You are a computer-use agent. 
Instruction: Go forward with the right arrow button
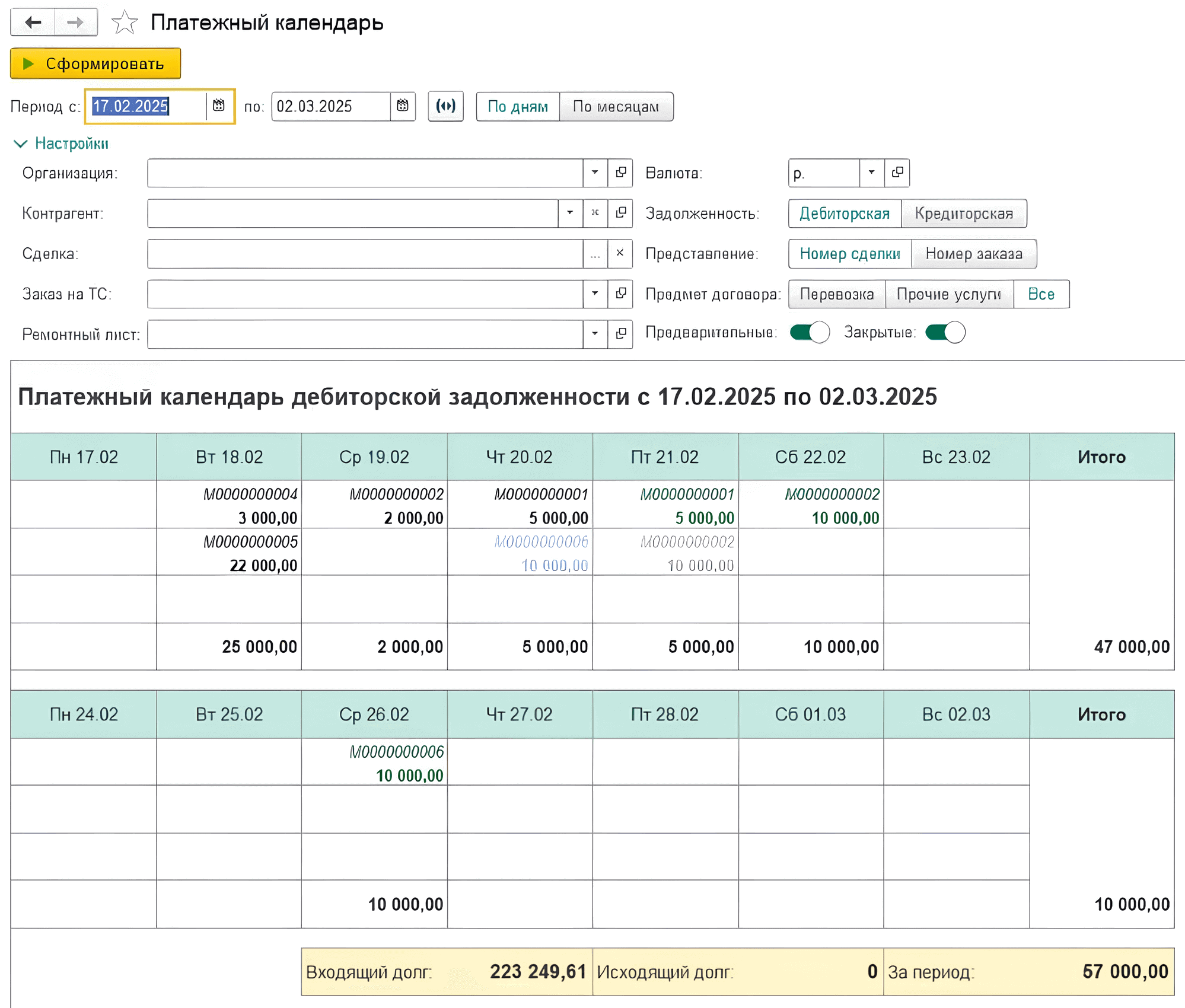click(x=76, y=23)
